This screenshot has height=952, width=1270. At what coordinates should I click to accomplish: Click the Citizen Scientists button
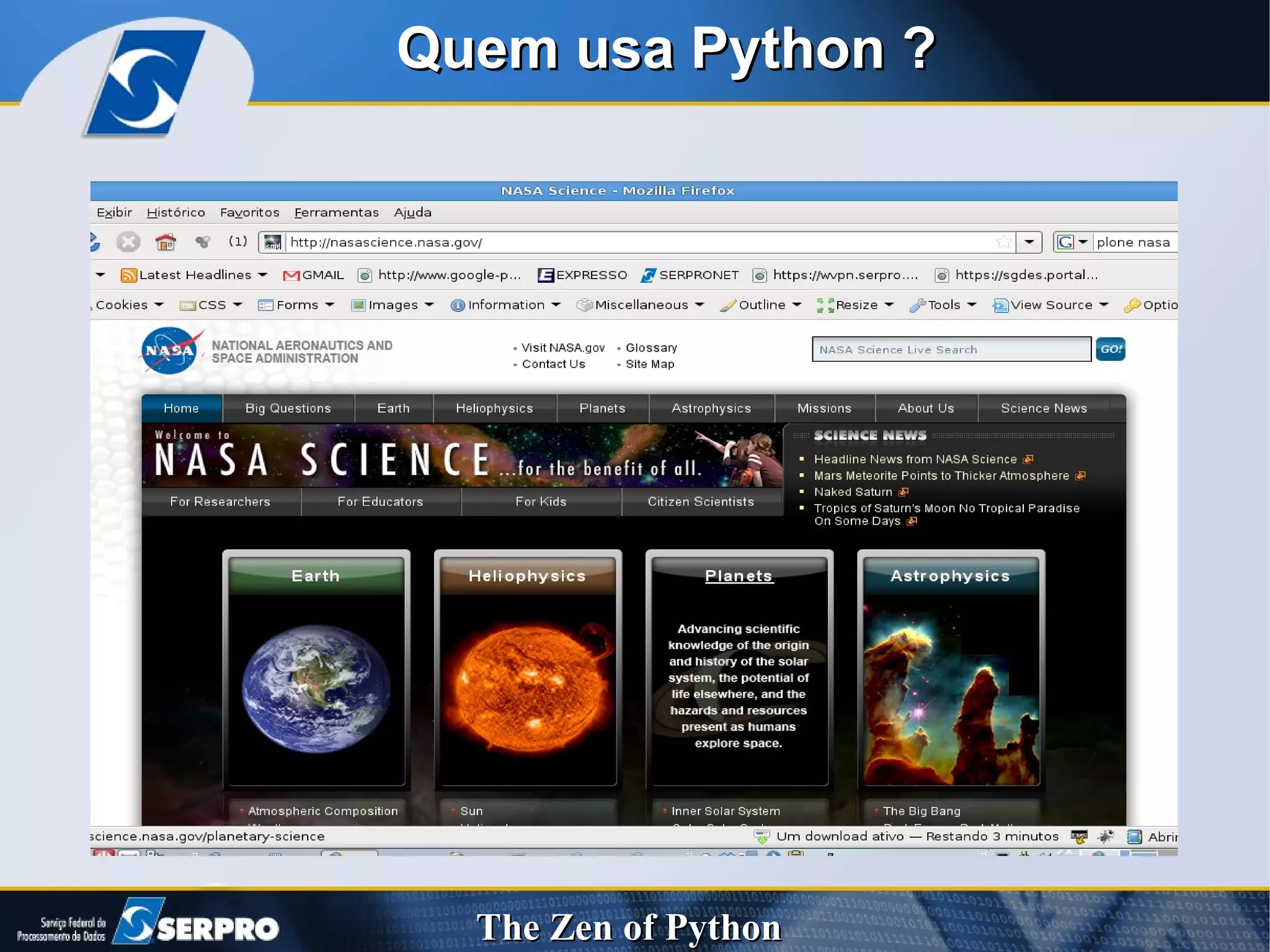click(x=701, y=502)
